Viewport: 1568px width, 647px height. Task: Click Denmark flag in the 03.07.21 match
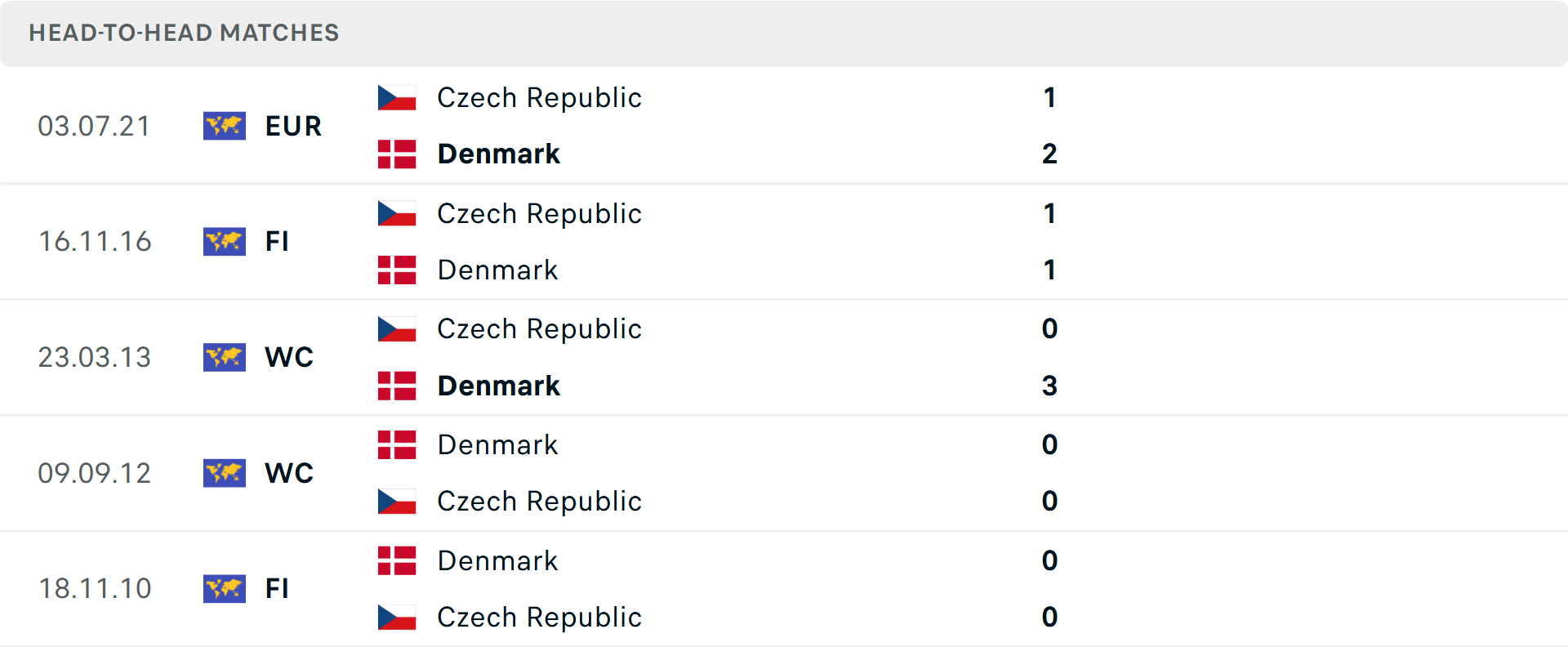(397, 154)
